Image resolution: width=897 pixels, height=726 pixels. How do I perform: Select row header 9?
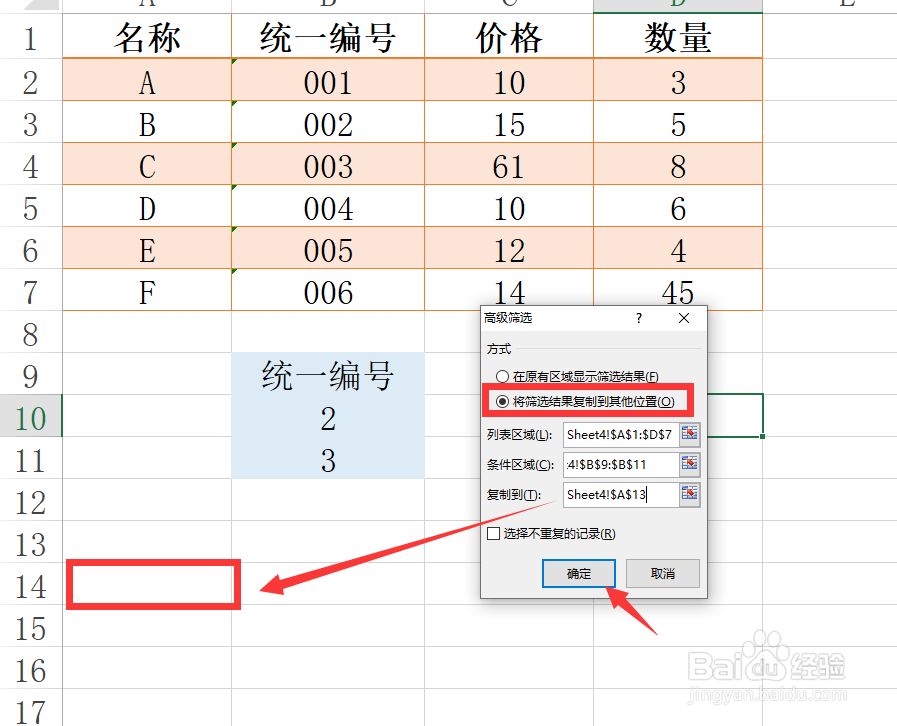(30, 376)
